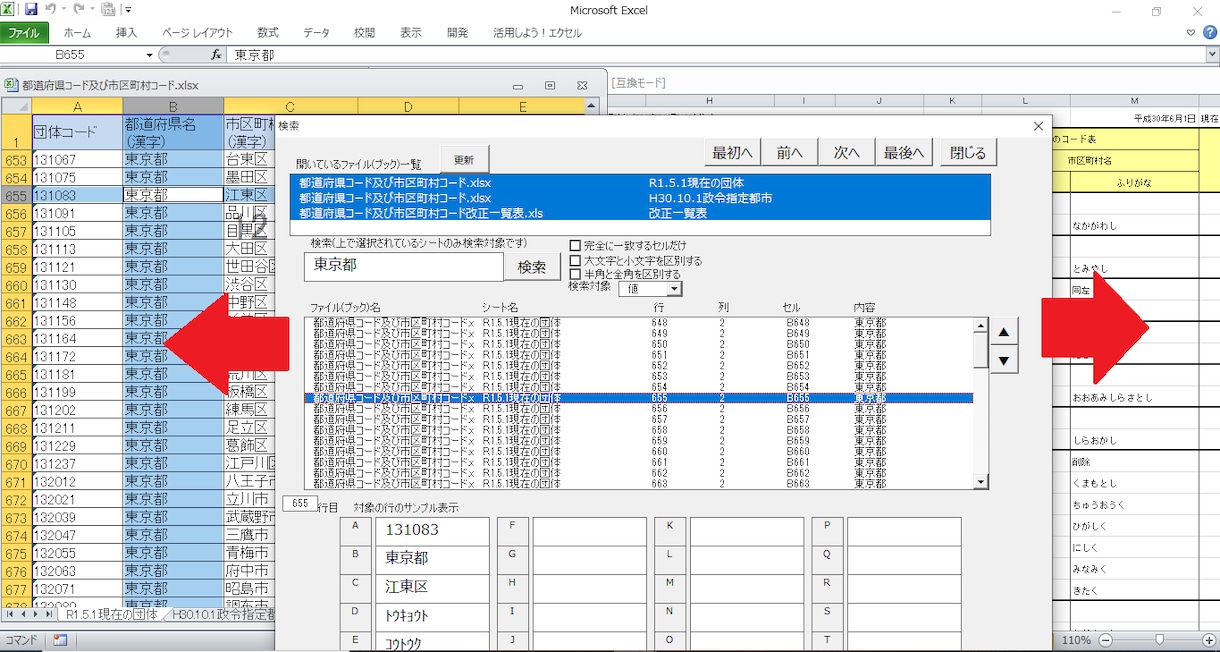The height and width of the screenshot is (652, 1220).
Task: Enable 完全に一致するセルだけ checkbox
Action: point(575,245)
